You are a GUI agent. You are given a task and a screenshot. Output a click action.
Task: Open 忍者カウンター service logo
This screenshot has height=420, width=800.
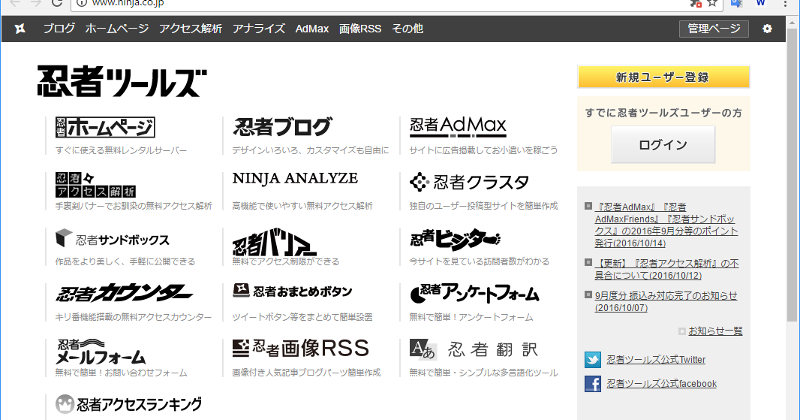click(124, 293)
